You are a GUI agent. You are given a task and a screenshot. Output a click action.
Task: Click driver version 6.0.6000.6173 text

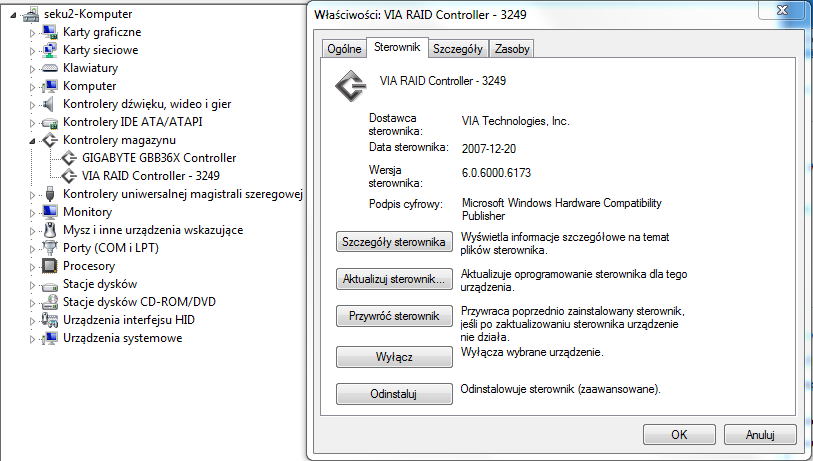point(496,173)
